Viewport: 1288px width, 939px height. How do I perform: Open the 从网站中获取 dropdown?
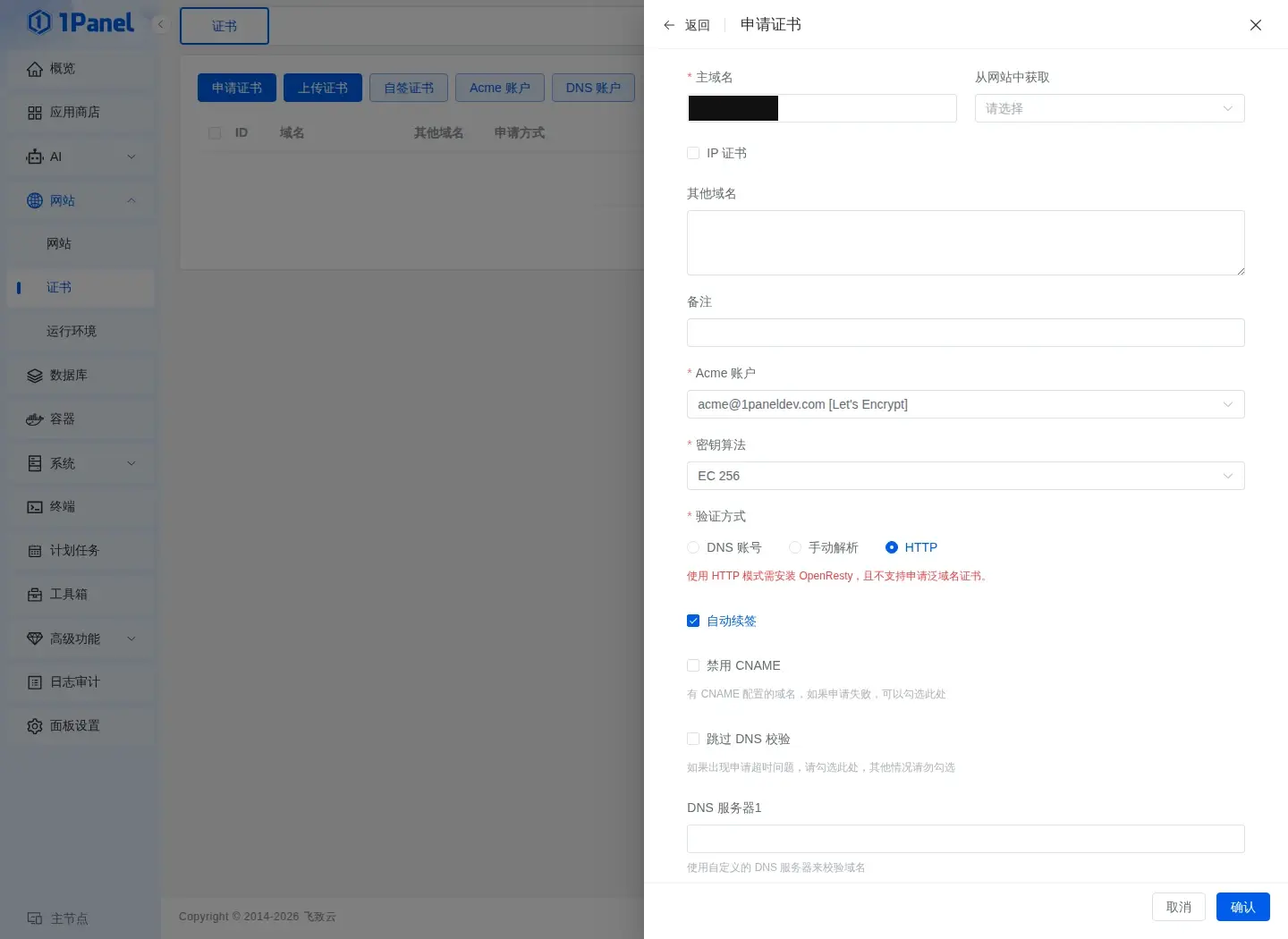click(x=1109, y=108)
